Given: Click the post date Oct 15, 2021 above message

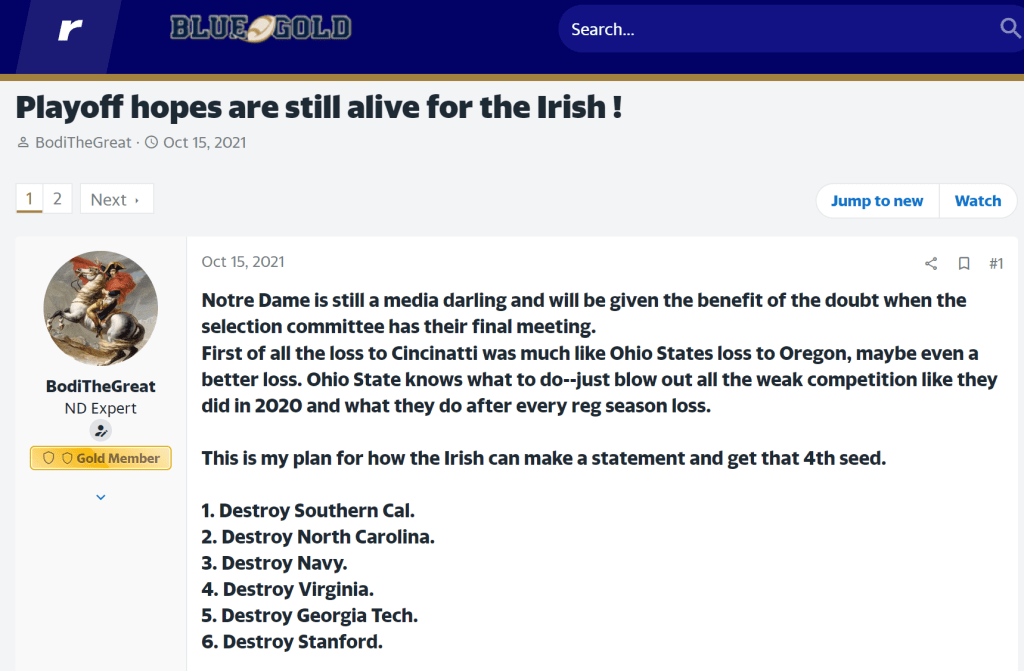Looking at the screenshot, I should 243,262.
